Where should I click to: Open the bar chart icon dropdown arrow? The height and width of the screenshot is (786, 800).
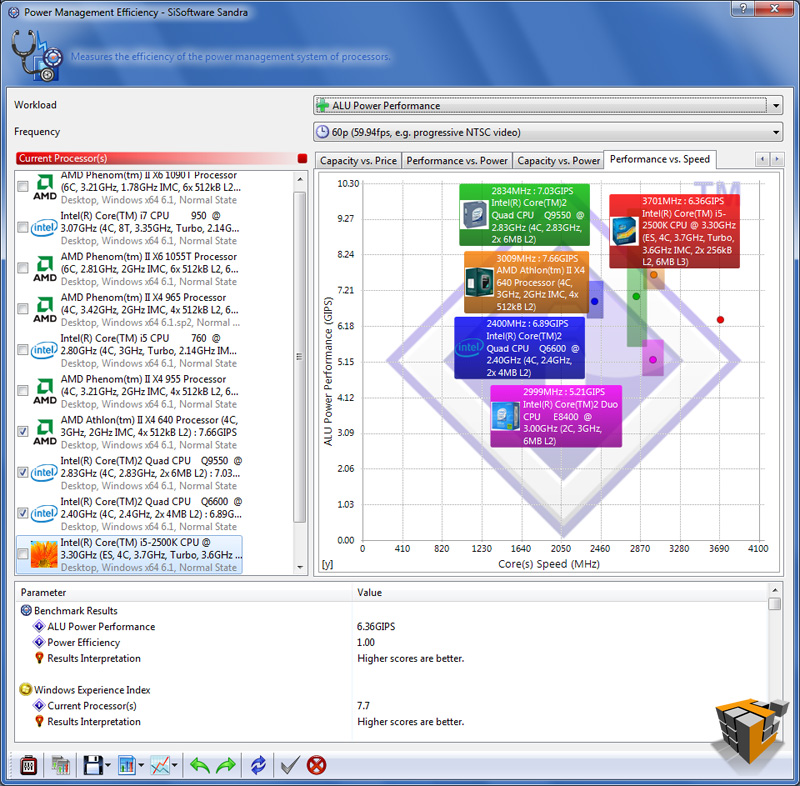click(141, 765)
